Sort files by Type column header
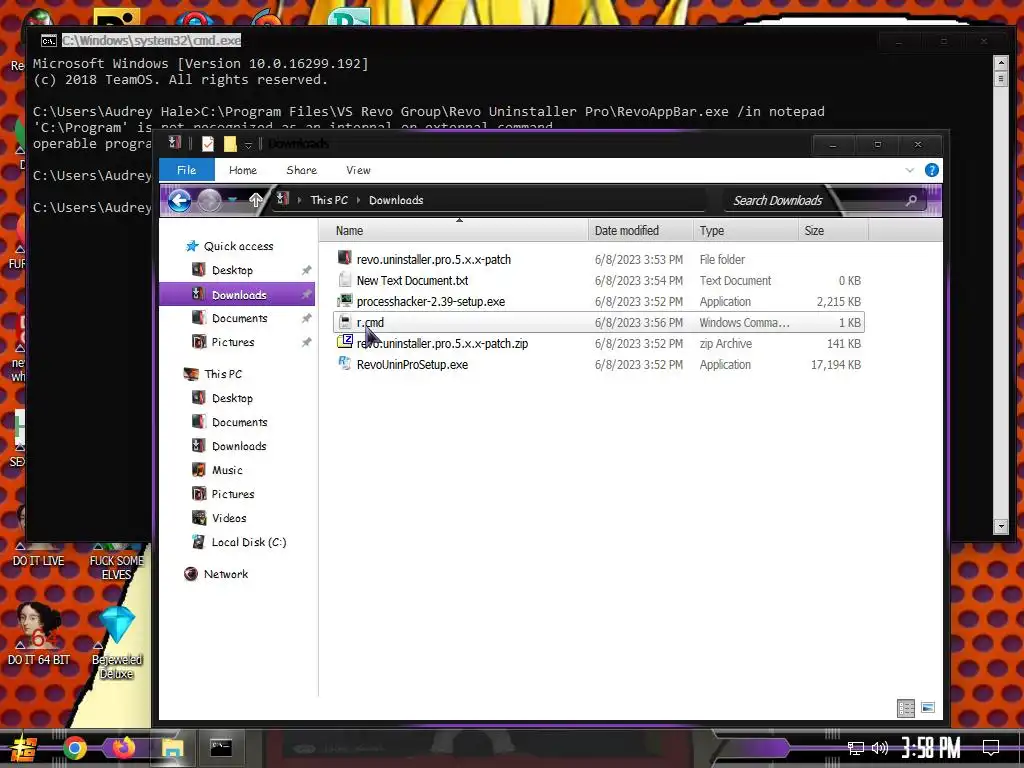The image size is (1024, 768). pos(746,231)
